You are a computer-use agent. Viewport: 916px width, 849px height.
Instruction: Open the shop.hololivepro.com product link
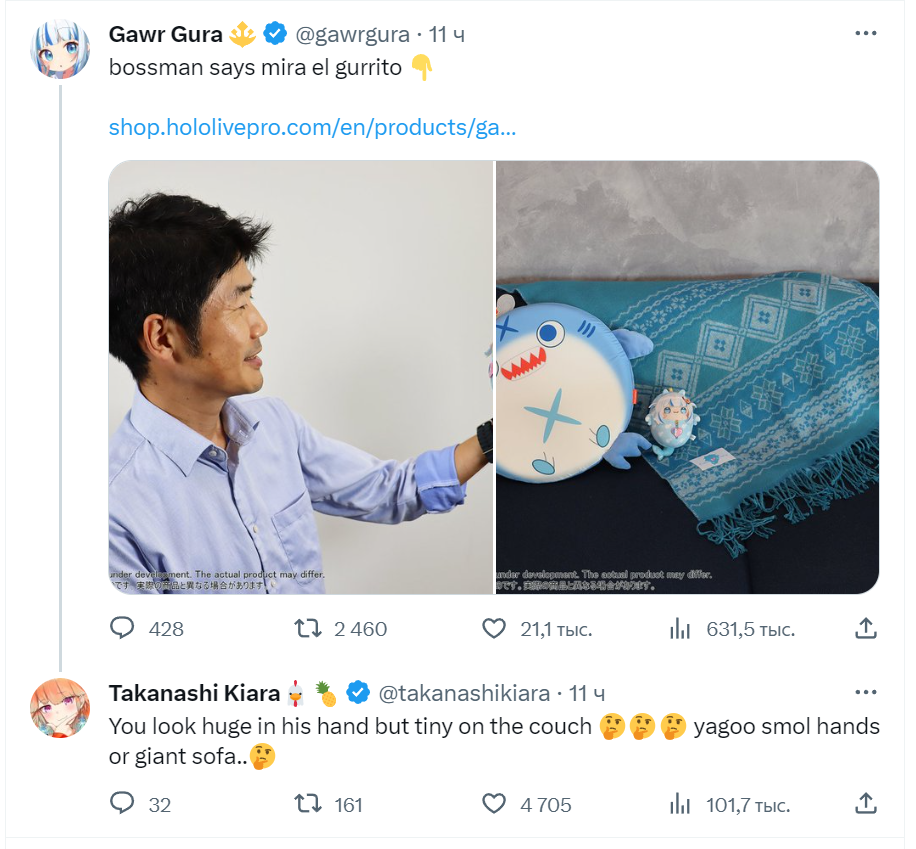click(x=312, y=128)
